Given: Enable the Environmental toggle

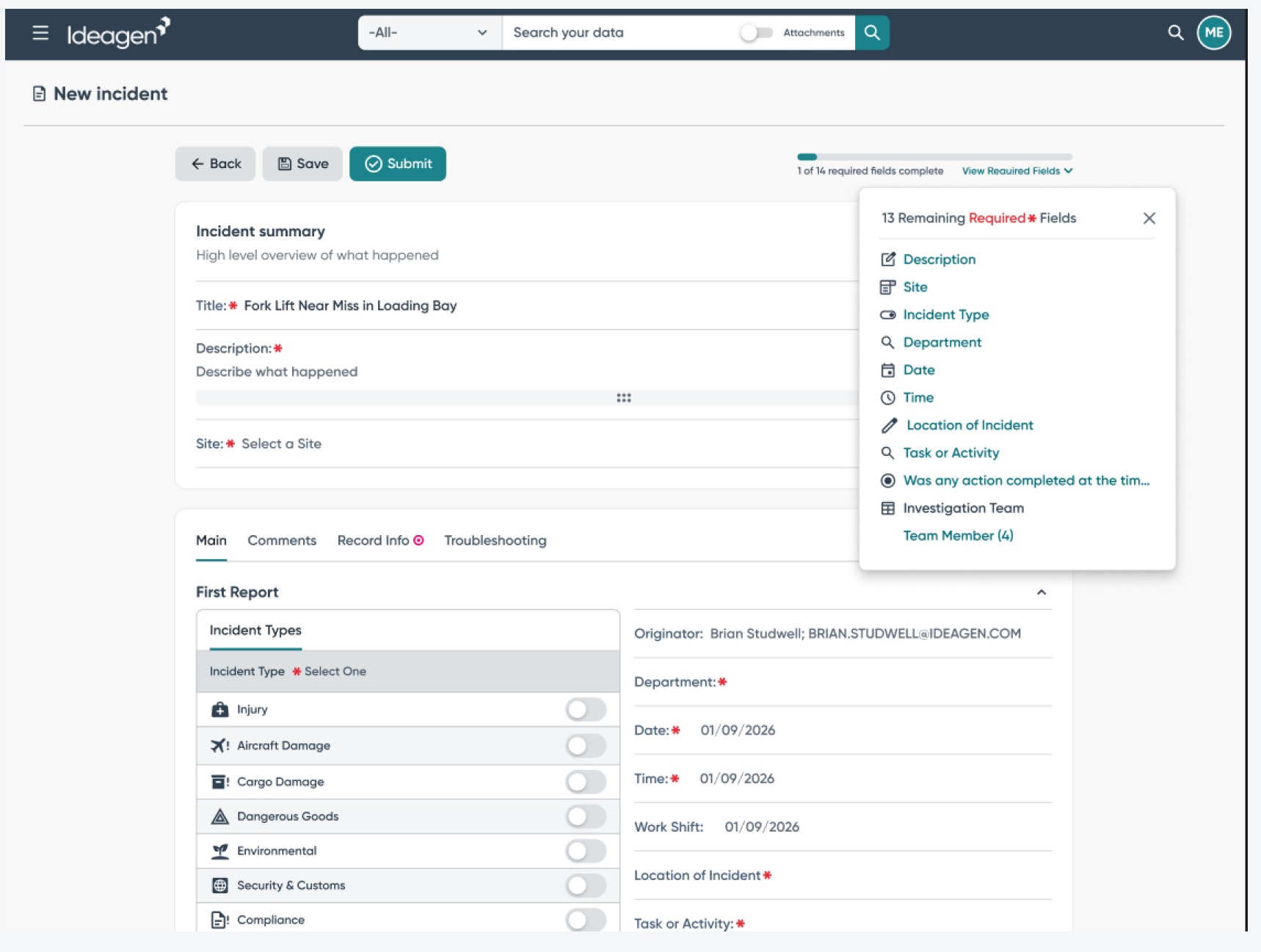Looking at the screenshot, I should click(x=586, y=851).
